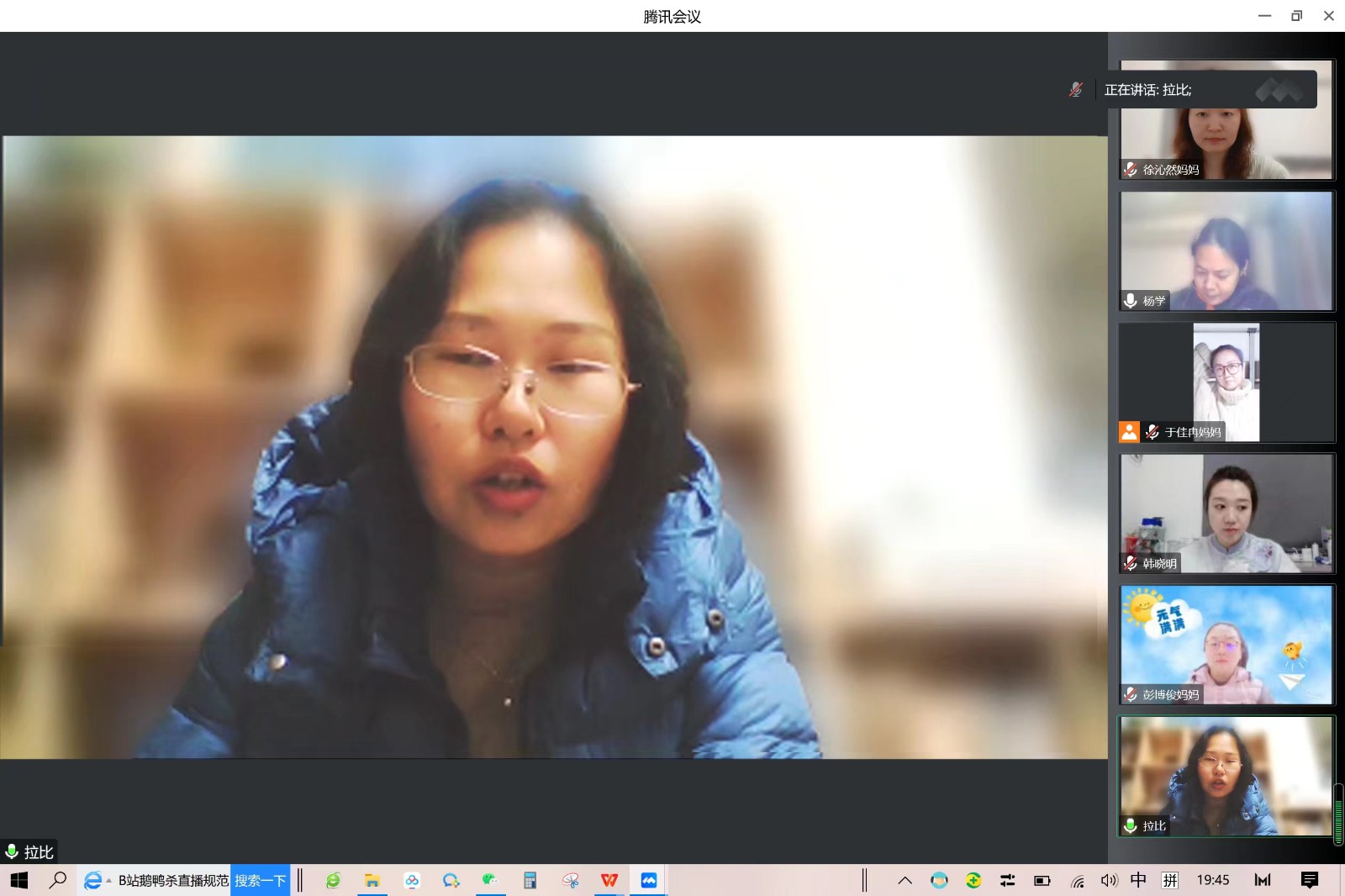
Task: Click active mic icon on 拉比 sidebar tile
Action: pos(1131,825)
